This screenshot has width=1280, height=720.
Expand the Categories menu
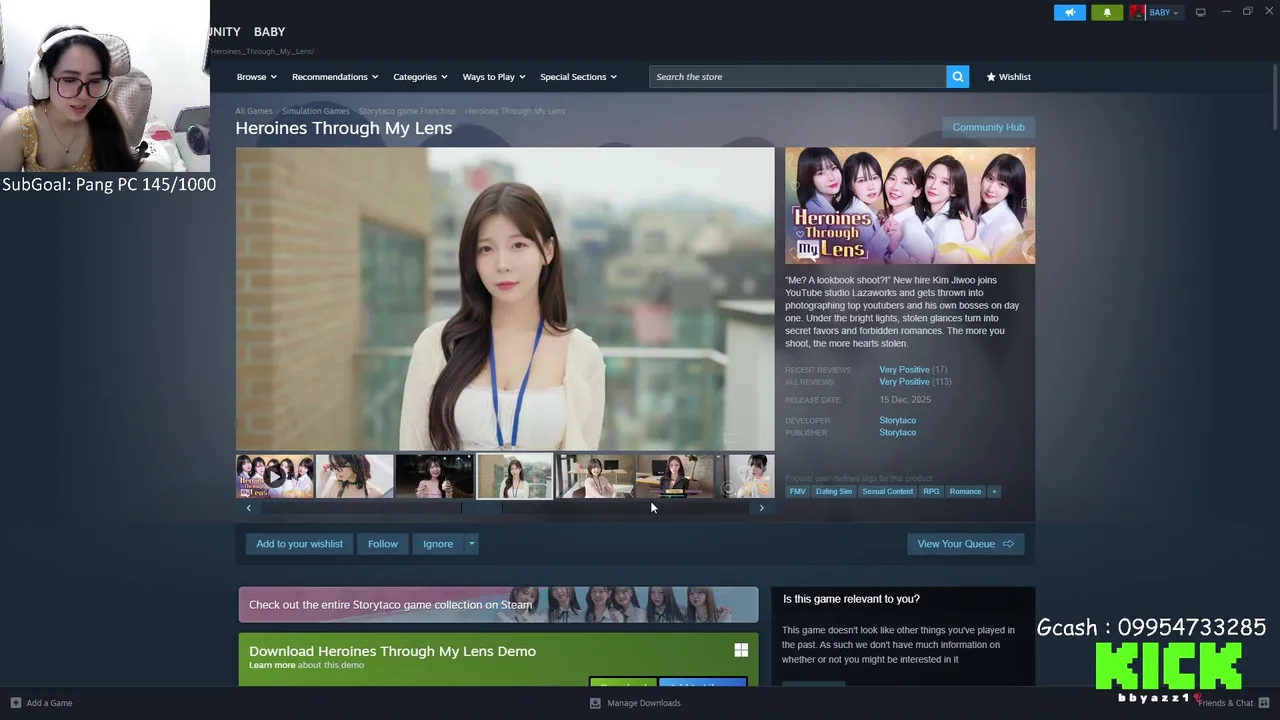(419, 77)
